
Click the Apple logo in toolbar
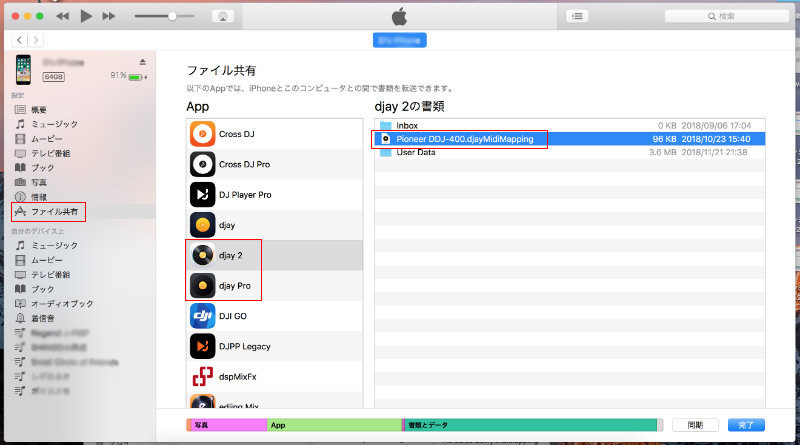click(x=399, y=16)
